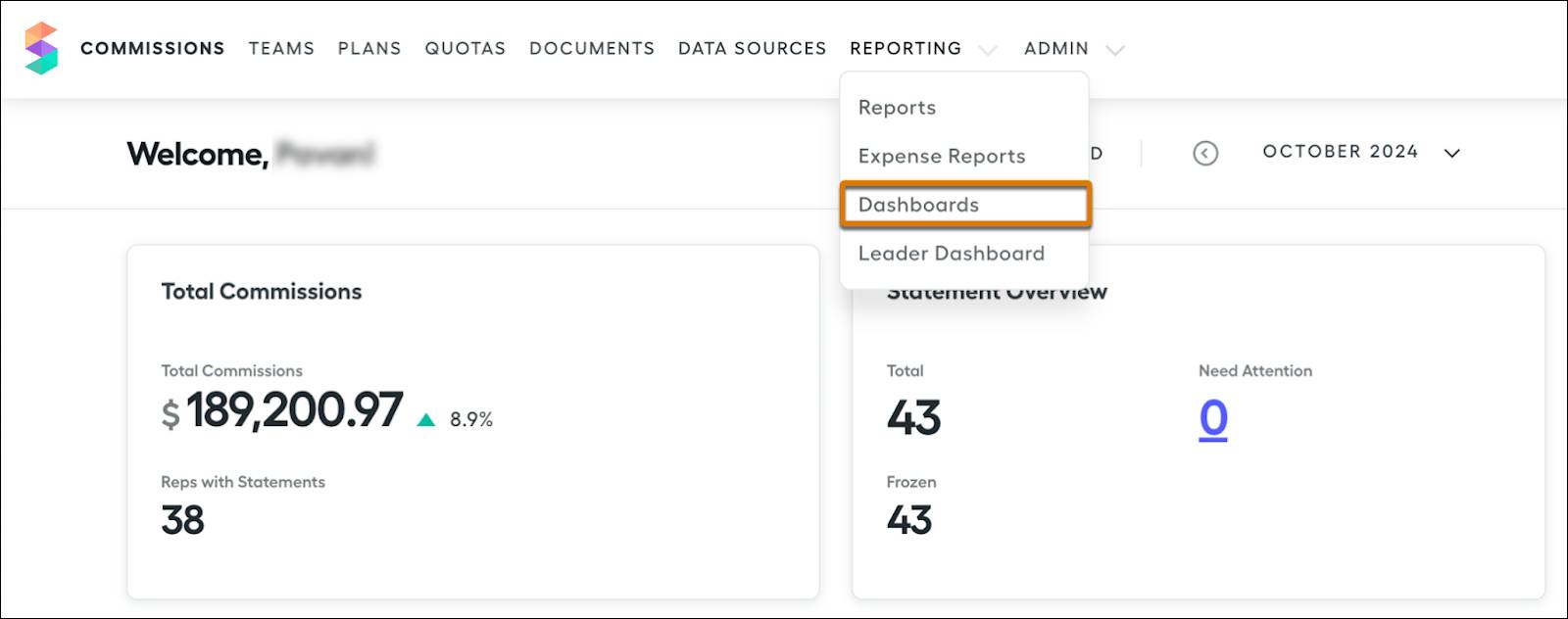1568x619 pixels.
Task: Open the DOCUMENTS section
Action: coord(592,48)
